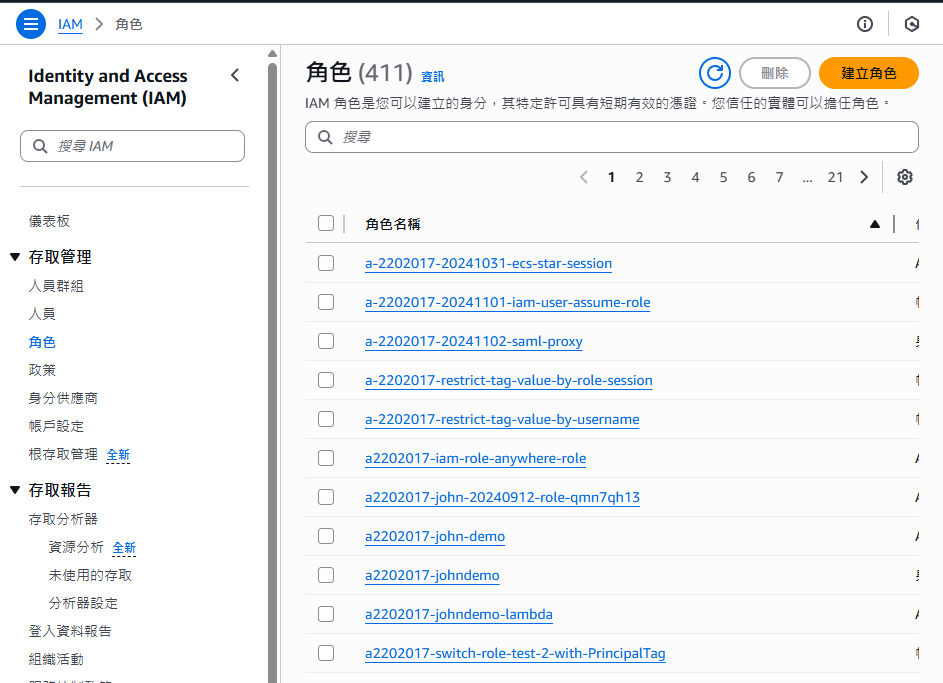
Task: Check a2202017-john-20240912-role-qmn7qh13 checkbox
Action: [326, 497]
